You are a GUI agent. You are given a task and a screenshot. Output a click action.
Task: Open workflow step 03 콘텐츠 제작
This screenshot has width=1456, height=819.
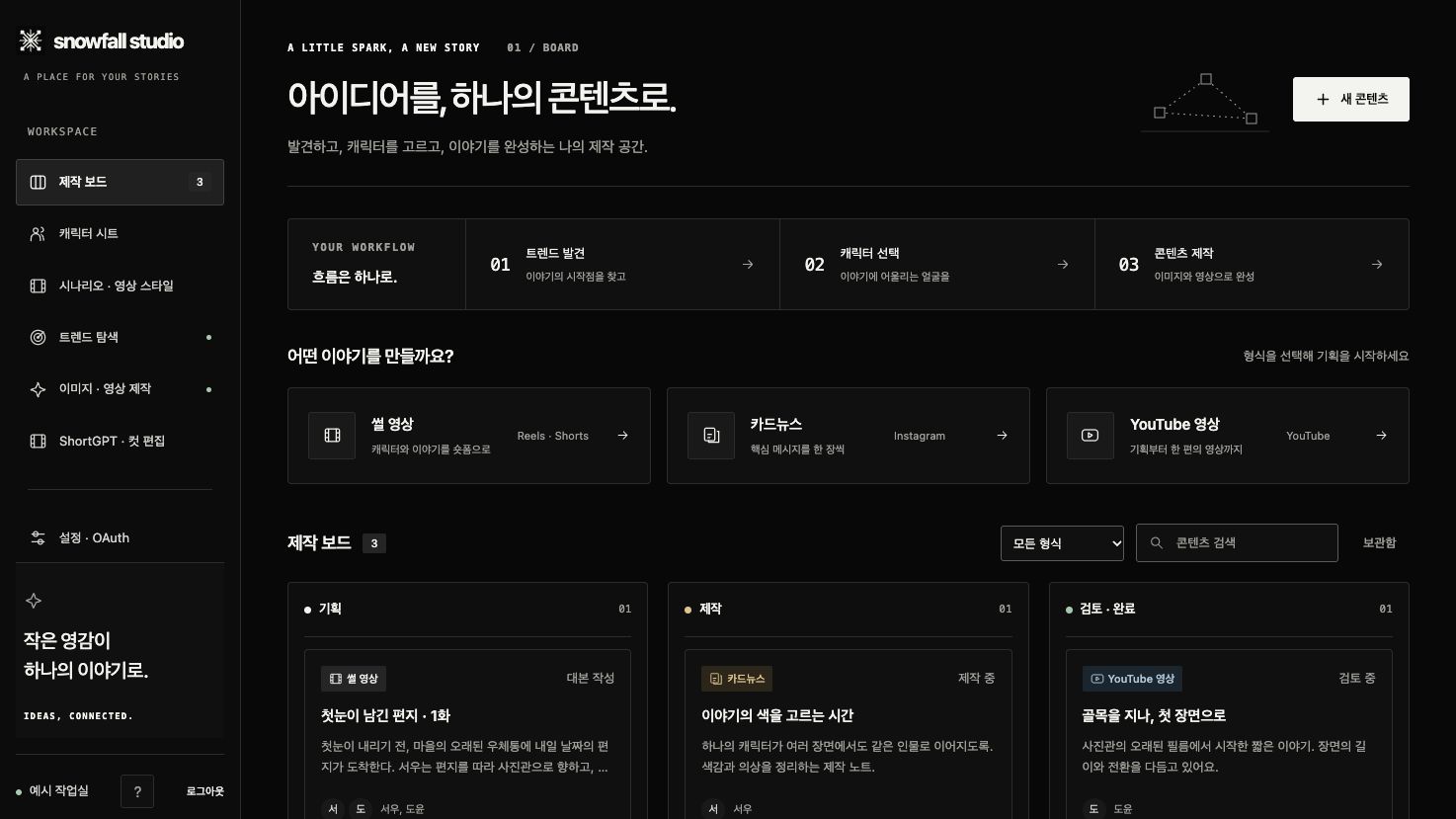coord(1252,264)
